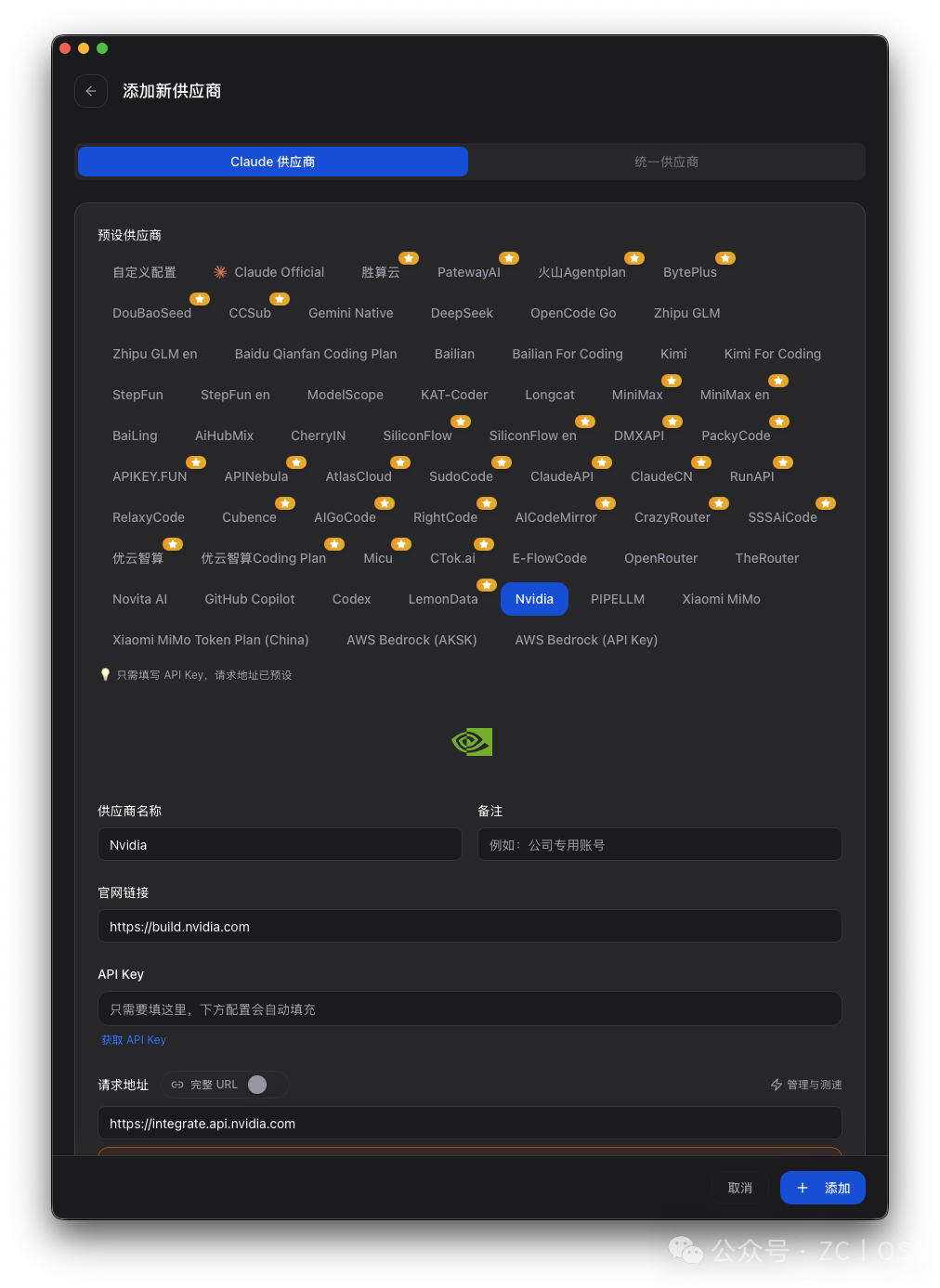Select the OpenRouter preset

tap(661, 558)
